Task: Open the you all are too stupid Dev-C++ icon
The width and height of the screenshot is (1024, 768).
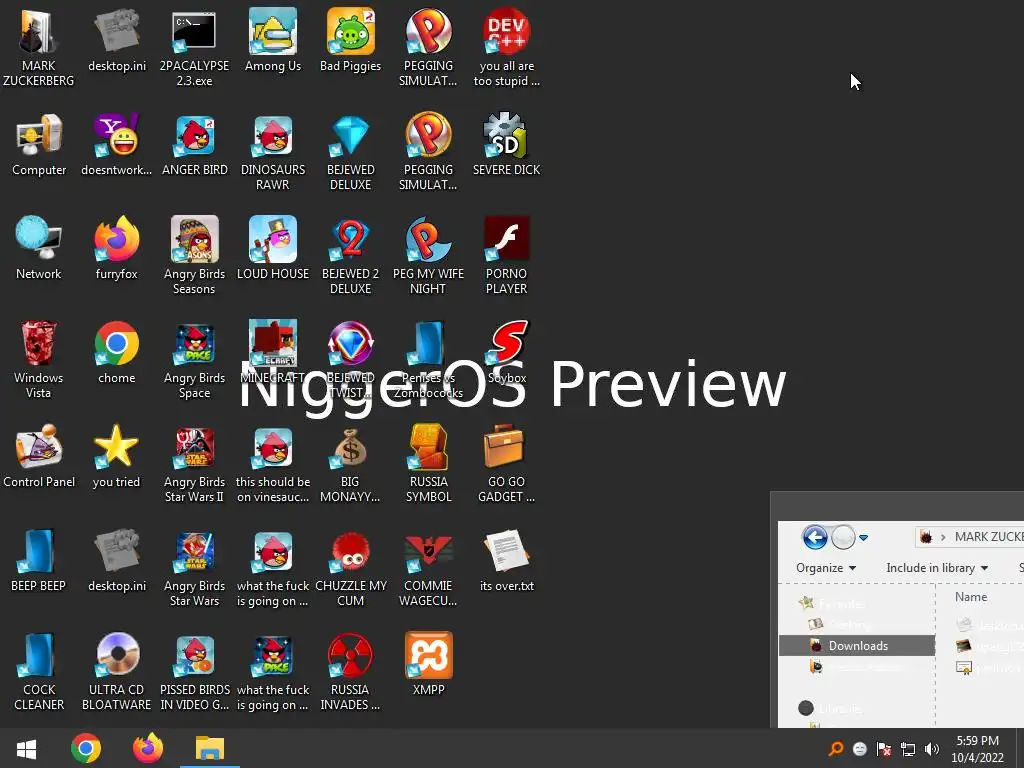Action: point(507,31)
